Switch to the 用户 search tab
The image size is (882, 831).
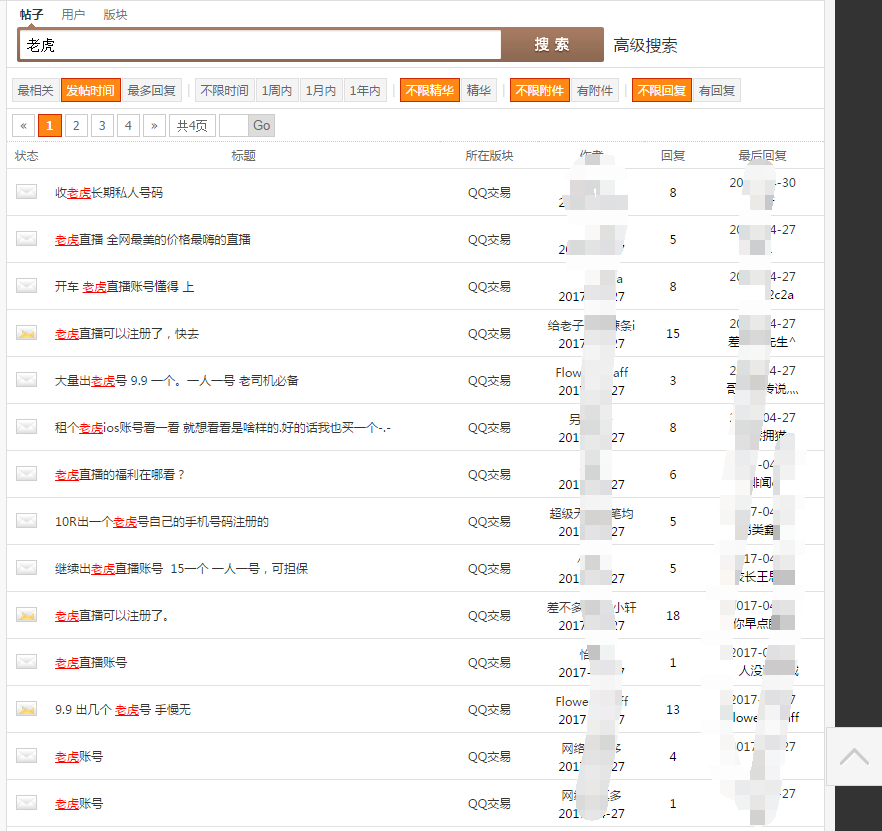[73, 15]
